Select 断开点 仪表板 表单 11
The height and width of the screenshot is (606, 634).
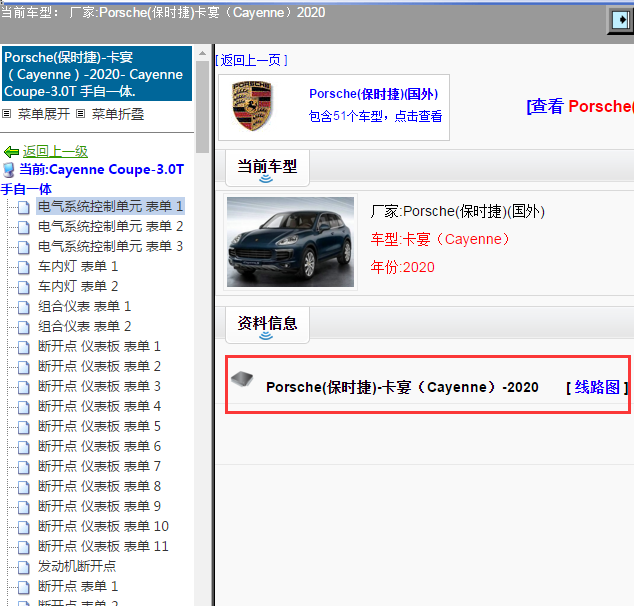pyautogui.click(x=104, y=547)
